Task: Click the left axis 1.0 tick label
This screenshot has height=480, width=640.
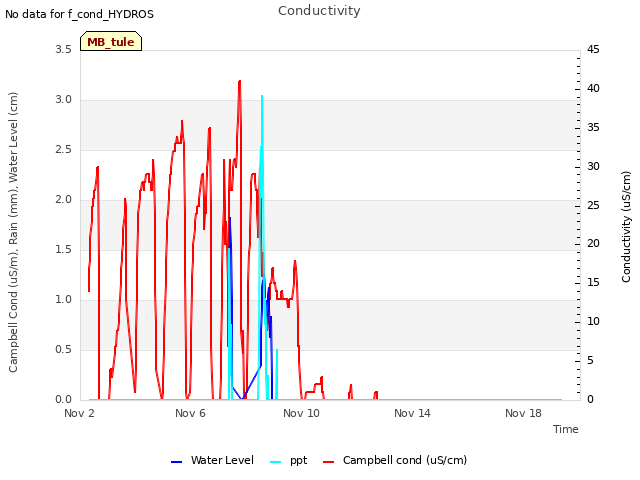Action: [x=63, y=300]
